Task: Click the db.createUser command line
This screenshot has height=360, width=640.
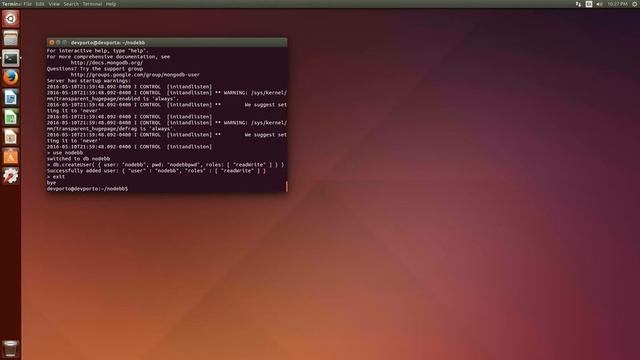Action: (x=165, y=165)
